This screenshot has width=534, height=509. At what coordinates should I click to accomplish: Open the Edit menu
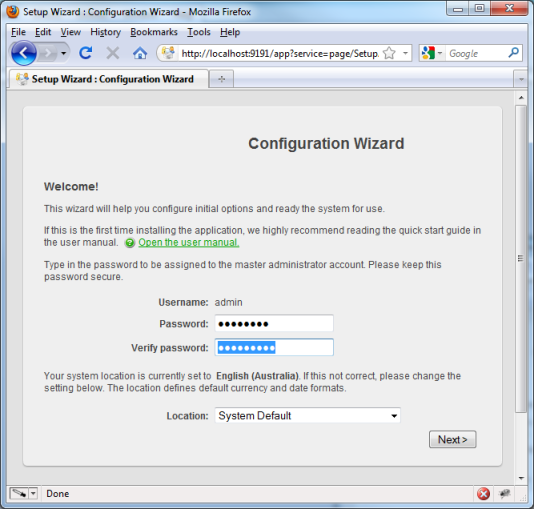point(43,32)
